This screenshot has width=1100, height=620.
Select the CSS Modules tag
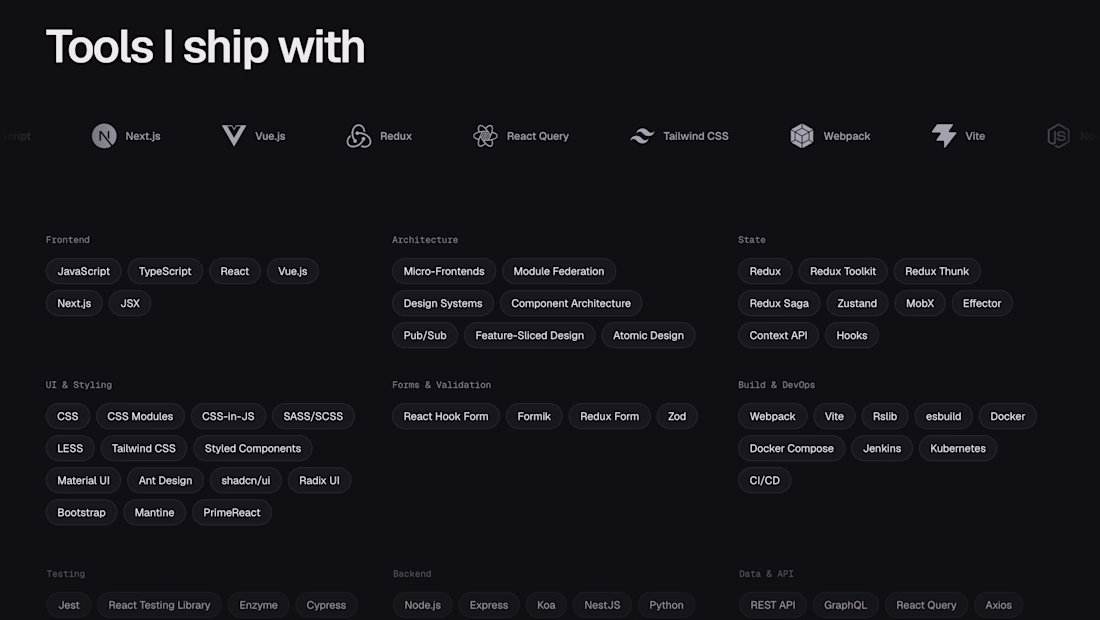(x=140, y=417)
